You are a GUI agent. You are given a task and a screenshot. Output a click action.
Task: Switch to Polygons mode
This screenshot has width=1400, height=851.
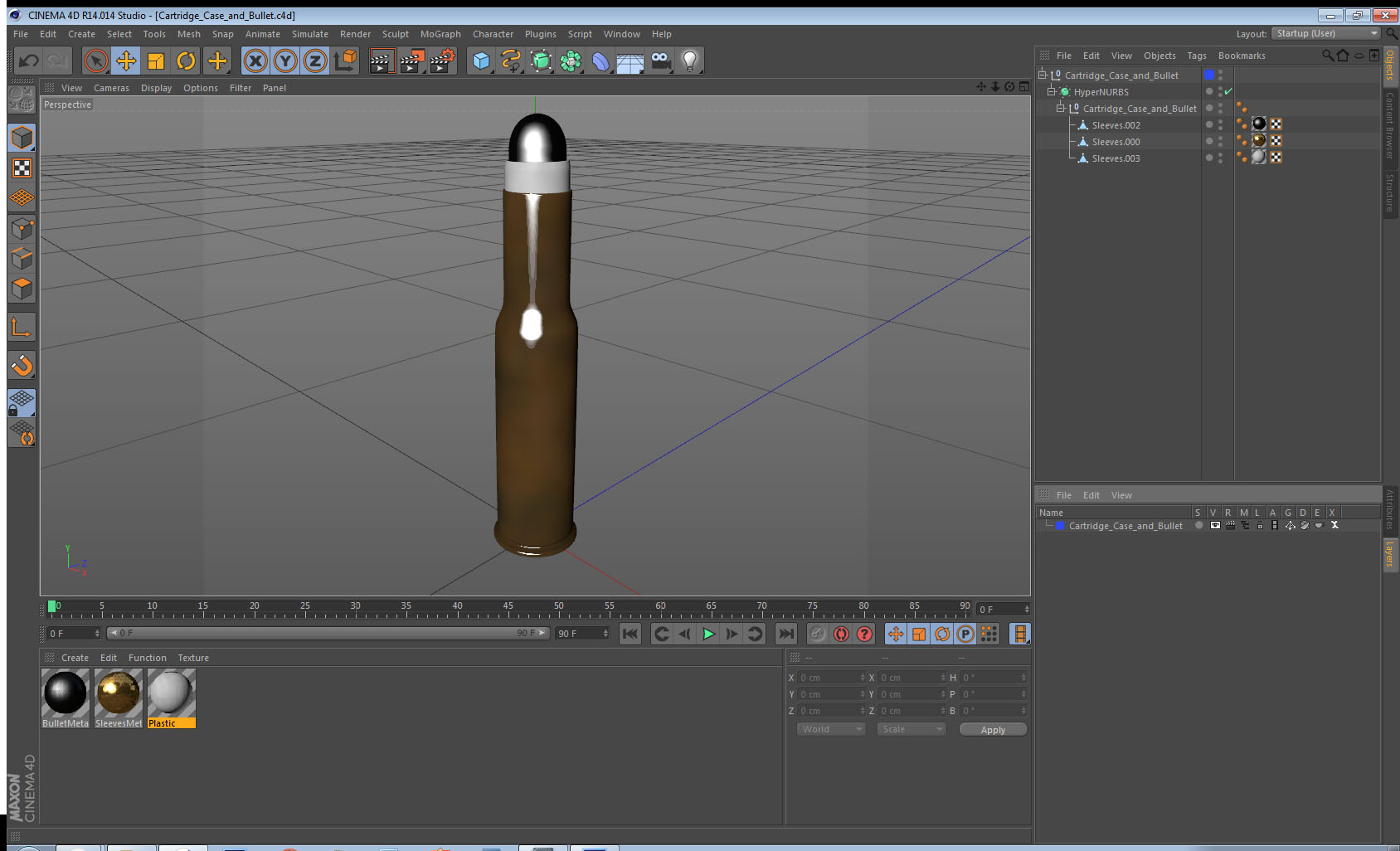(22, 289)
